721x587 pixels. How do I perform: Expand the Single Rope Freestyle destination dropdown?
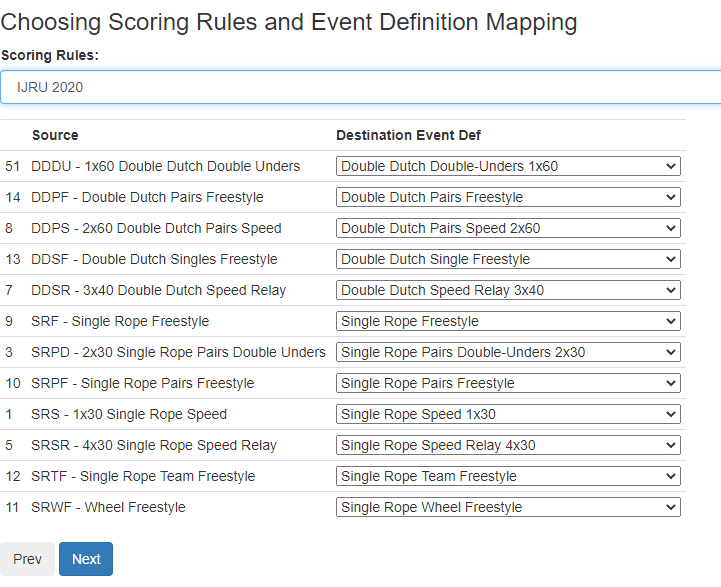click(x=508, y=321)
